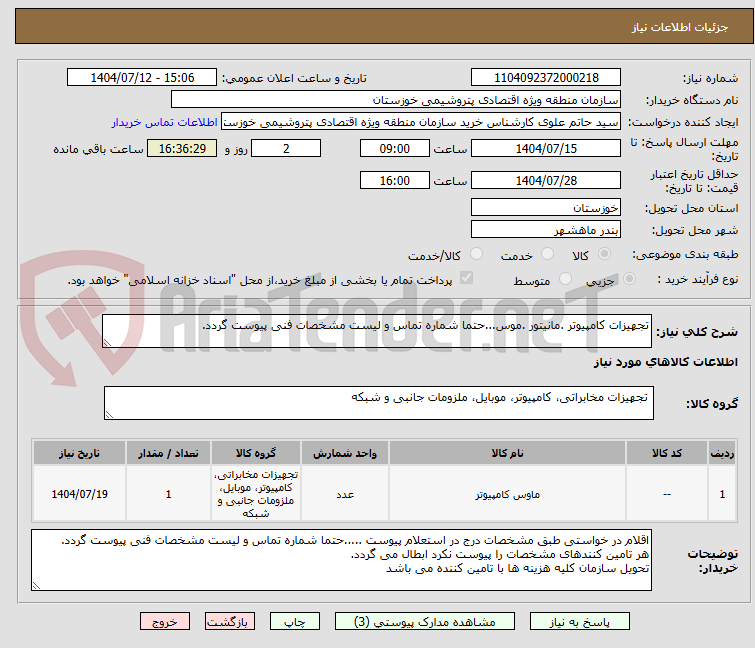
Task: Click the شهر محل تحویل field بندر ماهشهر
Action: (546, 230)
